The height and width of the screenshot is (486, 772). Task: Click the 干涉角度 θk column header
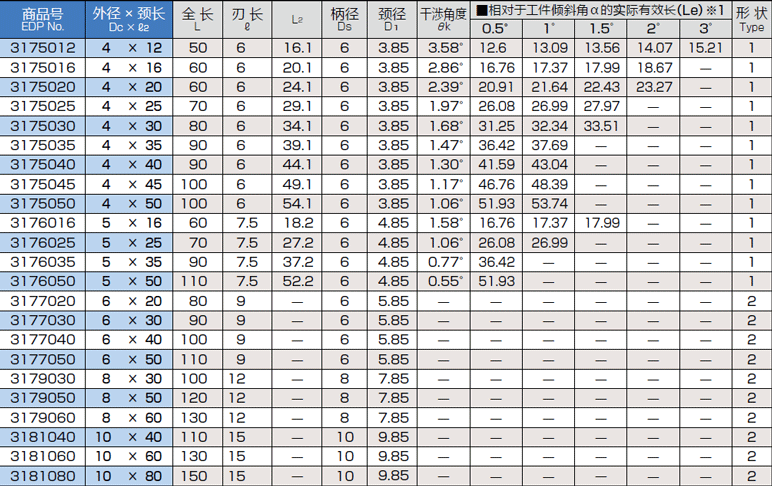[444, 20]
